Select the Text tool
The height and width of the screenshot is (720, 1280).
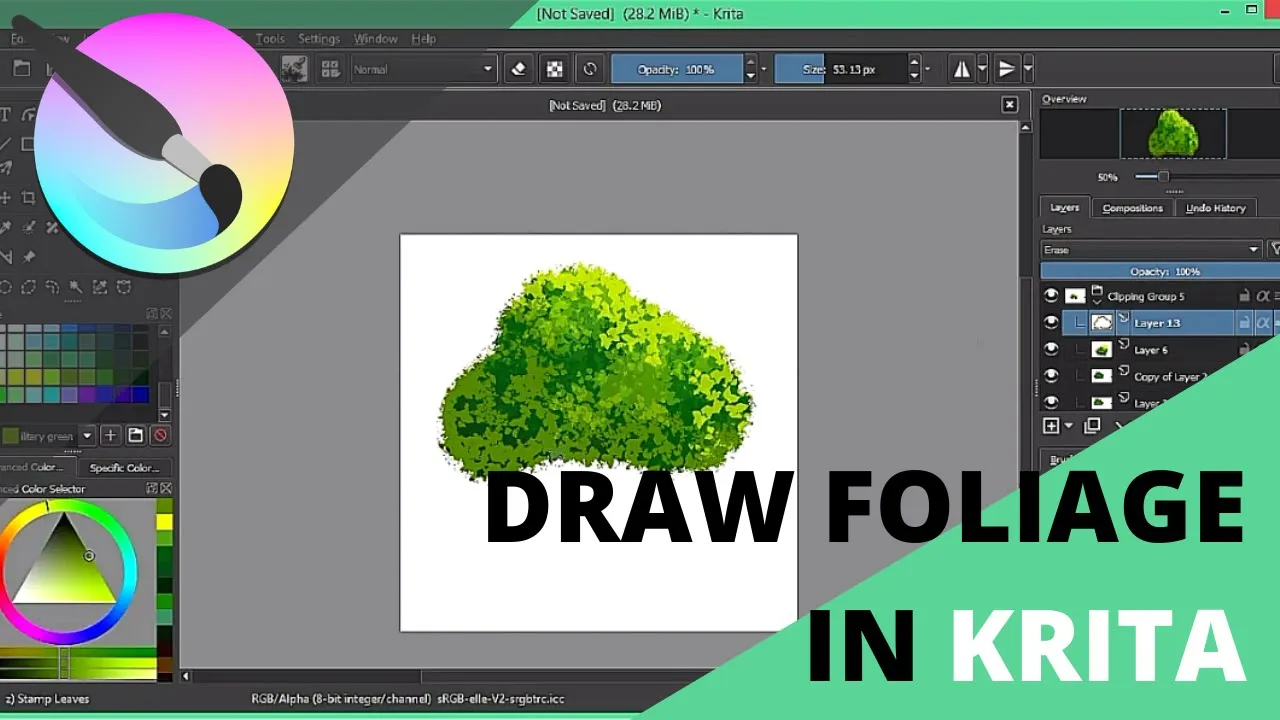[x=6, y=116]
